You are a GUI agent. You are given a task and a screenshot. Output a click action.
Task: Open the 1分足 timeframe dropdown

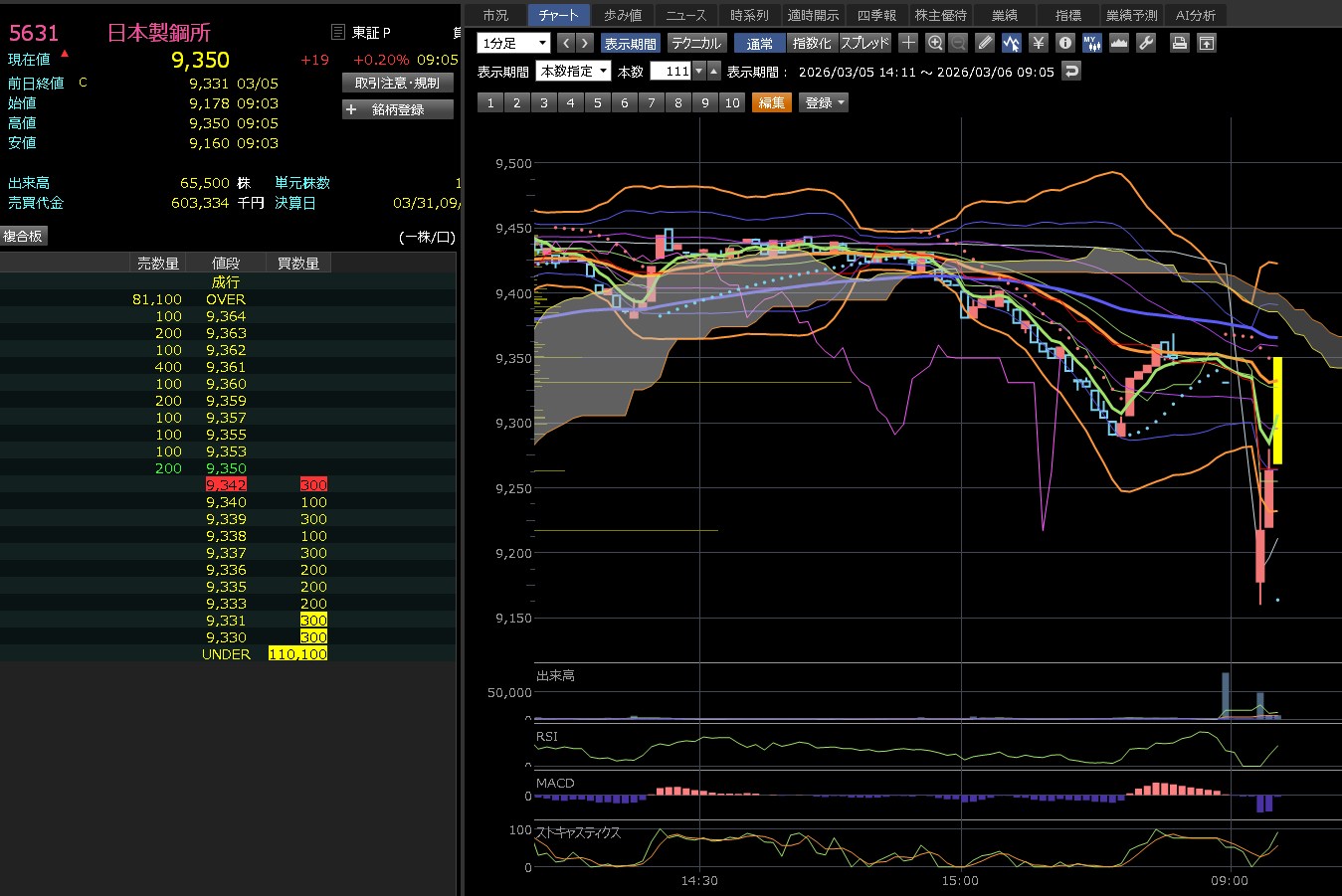513,43
